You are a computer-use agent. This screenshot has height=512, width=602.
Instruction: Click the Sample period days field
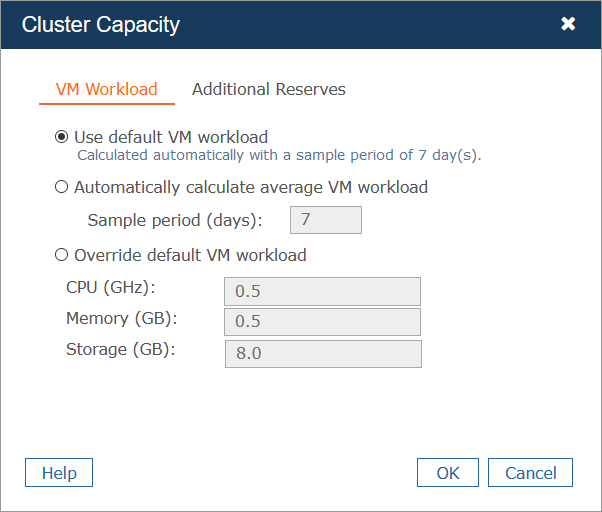coord(326,220)
